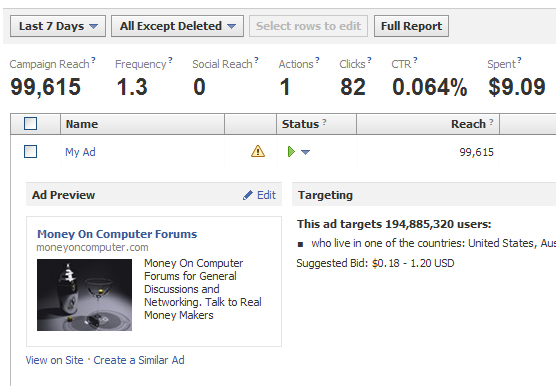Click the Full Report button
556x386 pixels.
[x=411, y=26]
